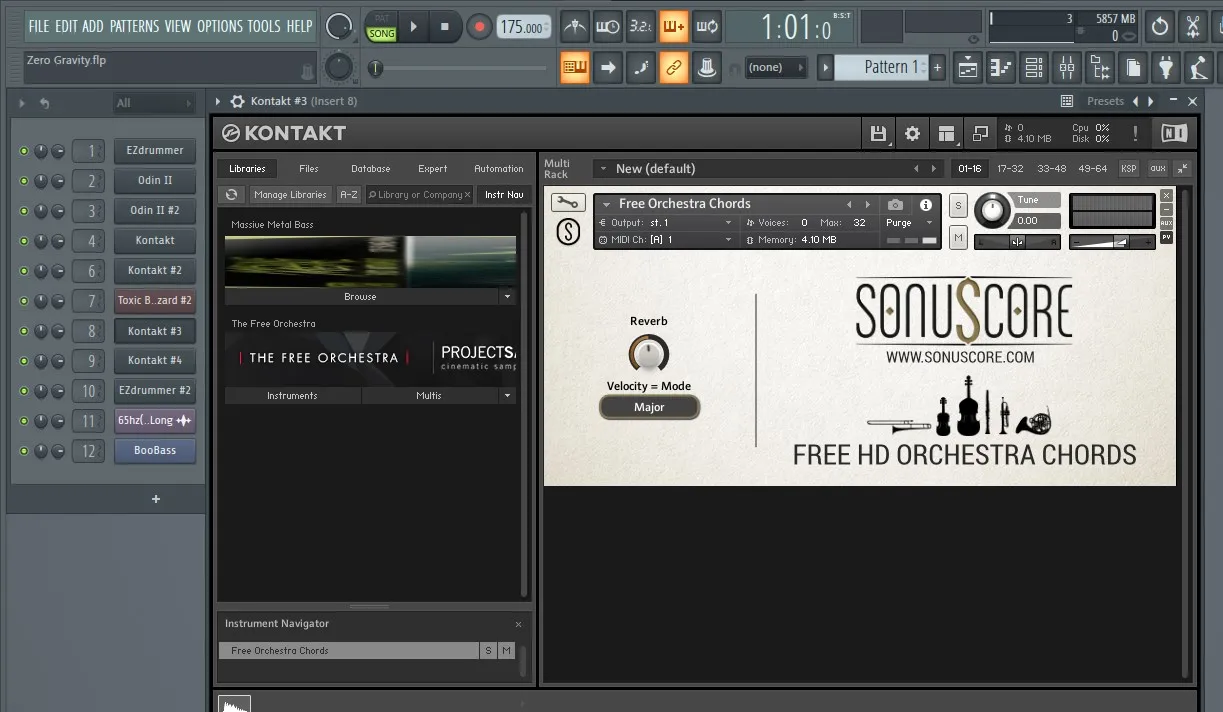This screenshot has width=1223, height=712.
Task: Open Kontakt workspace layout icon
Action: coord(946,133)
